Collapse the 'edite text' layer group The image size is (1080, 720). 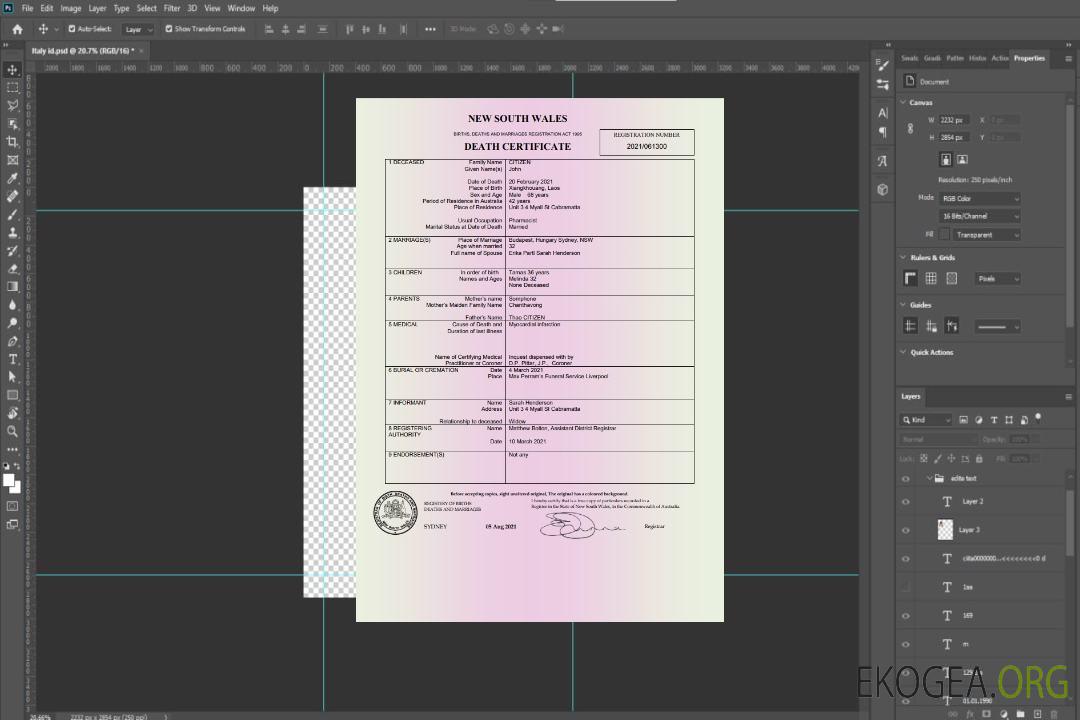pyautogui.click(x=929, y=478)
